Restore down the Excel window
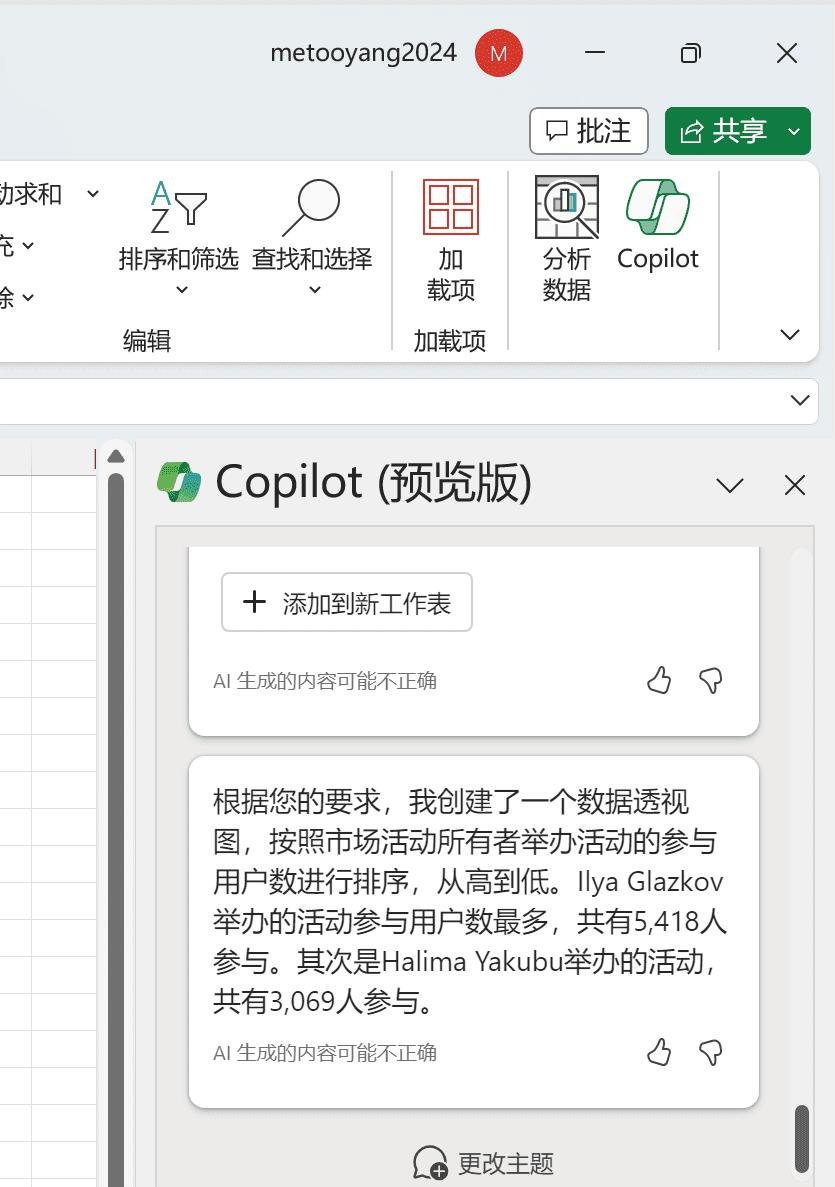The width and height of the screenshot is (835, 1187). [690, 53]
